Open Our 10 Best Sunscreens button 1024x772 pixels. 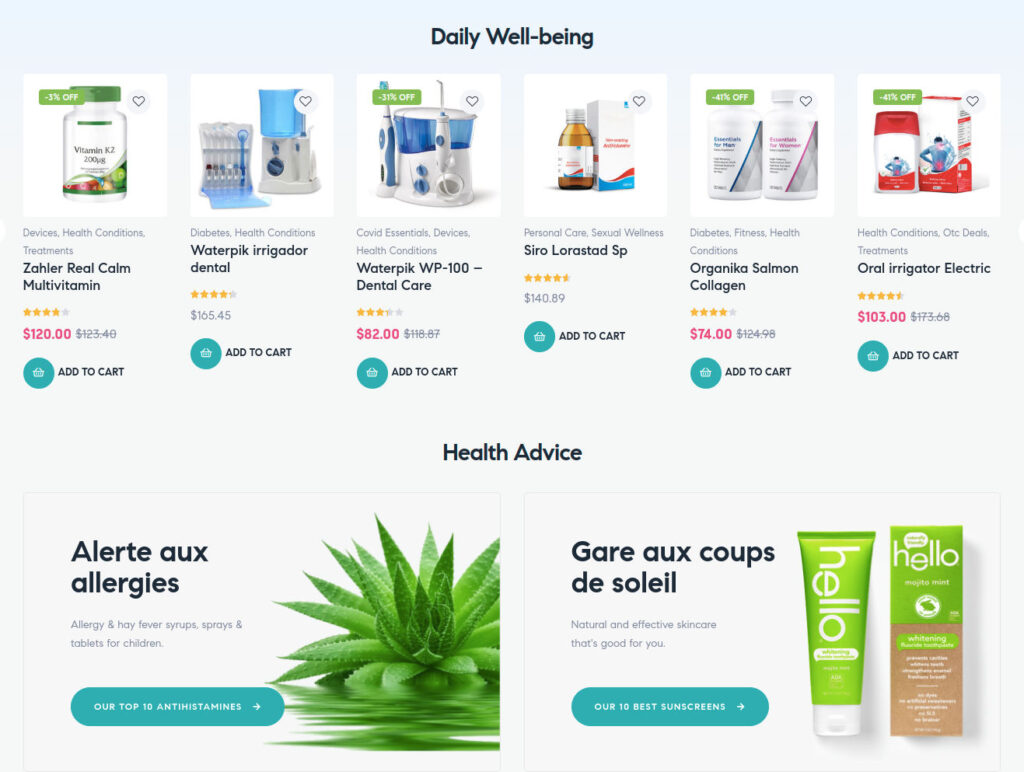tap(670, 706)
